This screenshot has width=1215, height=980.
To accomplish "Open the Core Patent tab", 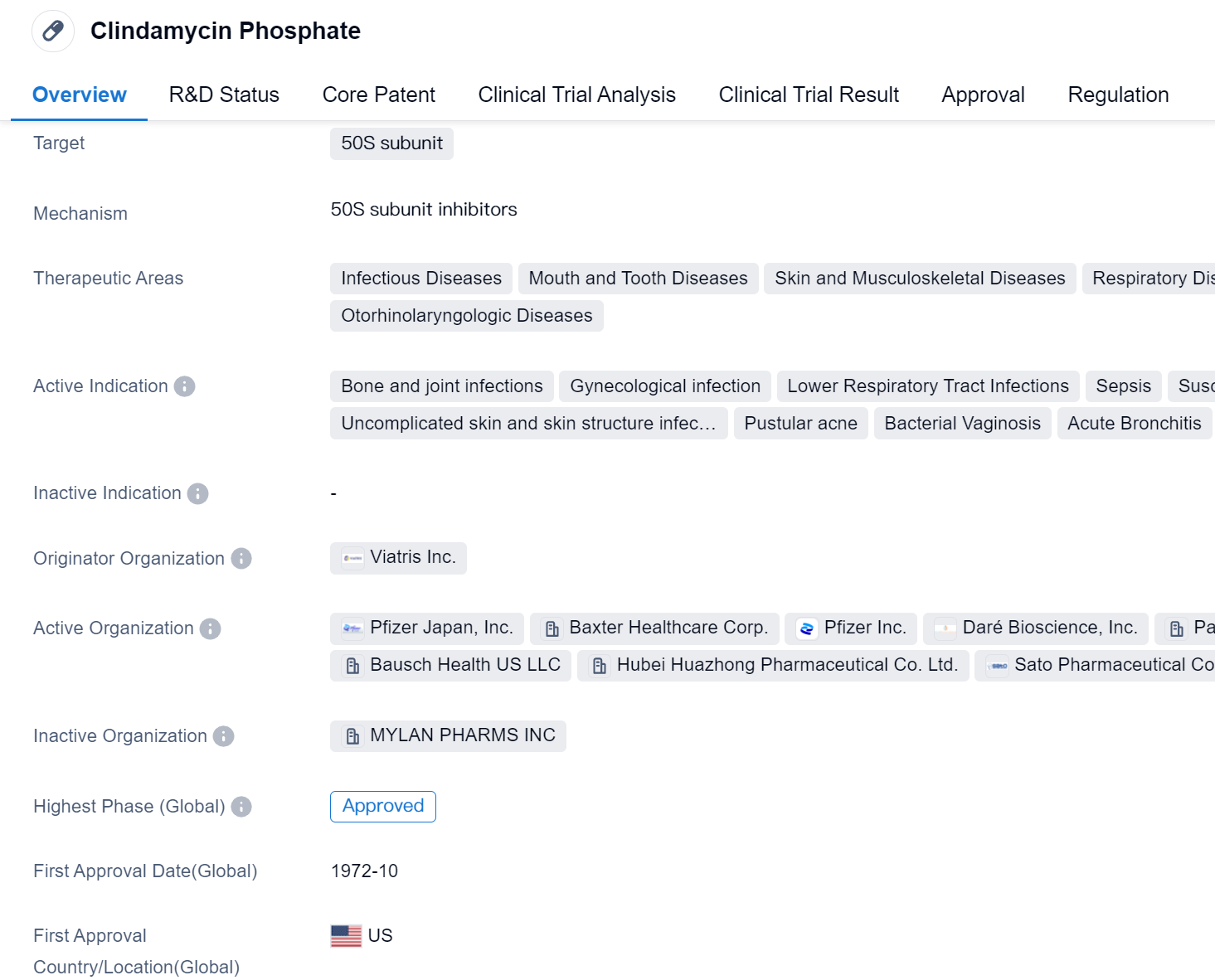I will (378, 95).
